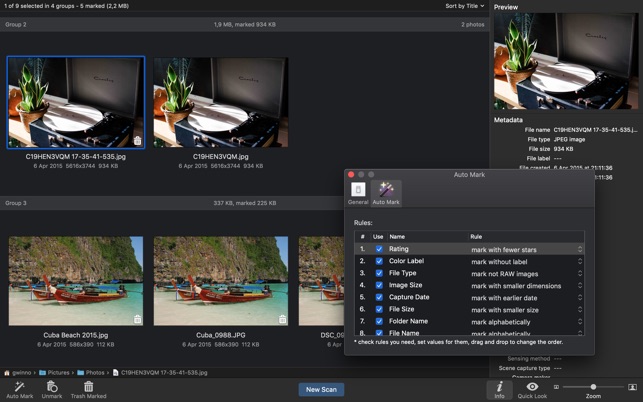Click the Preview image in info panel
The width and height of the screenshot is (643, 402).
coord(566,61)
